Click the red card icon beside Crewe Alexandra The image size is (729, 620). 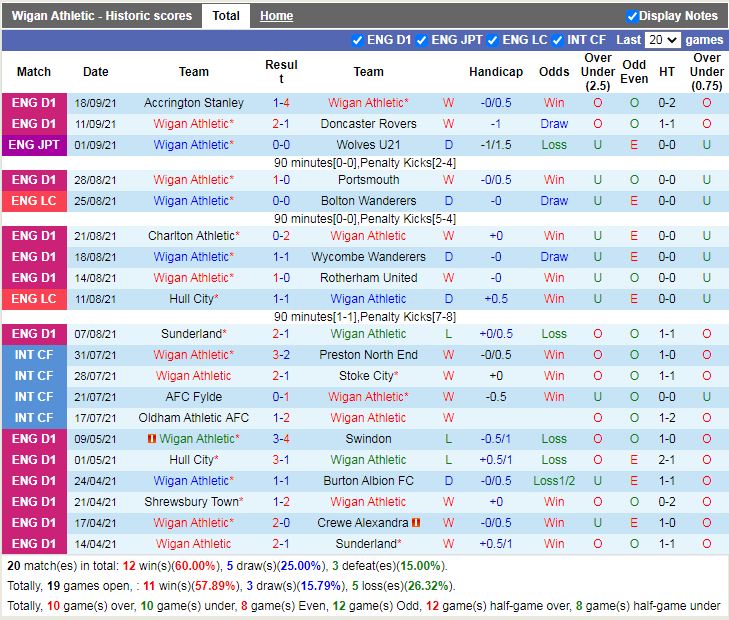[415, 523]
